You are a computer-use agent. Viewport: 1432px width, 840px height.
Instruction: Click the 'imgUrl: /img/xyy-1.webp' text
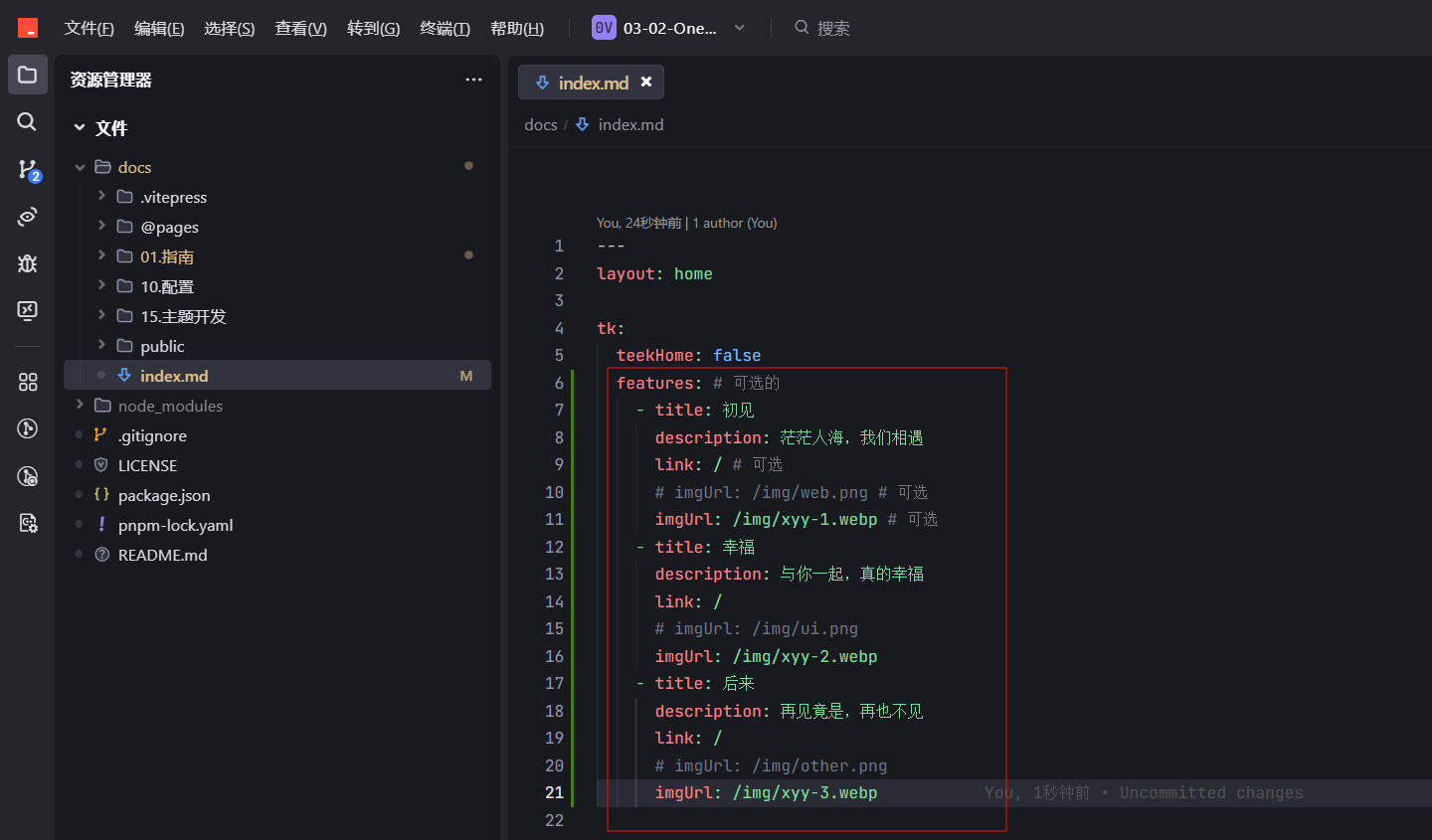tap(766, 519)
